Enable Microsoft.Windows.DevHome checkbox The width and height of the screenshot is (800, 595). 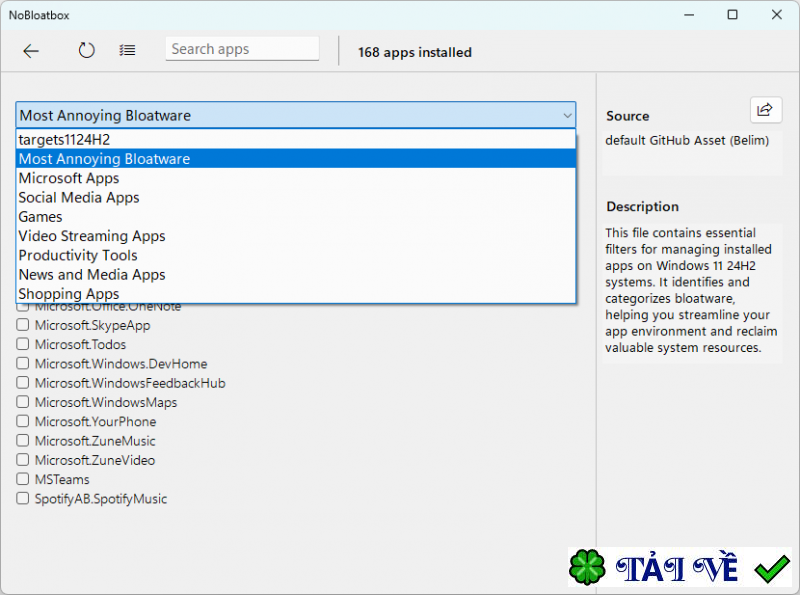[x=22, y=363]
